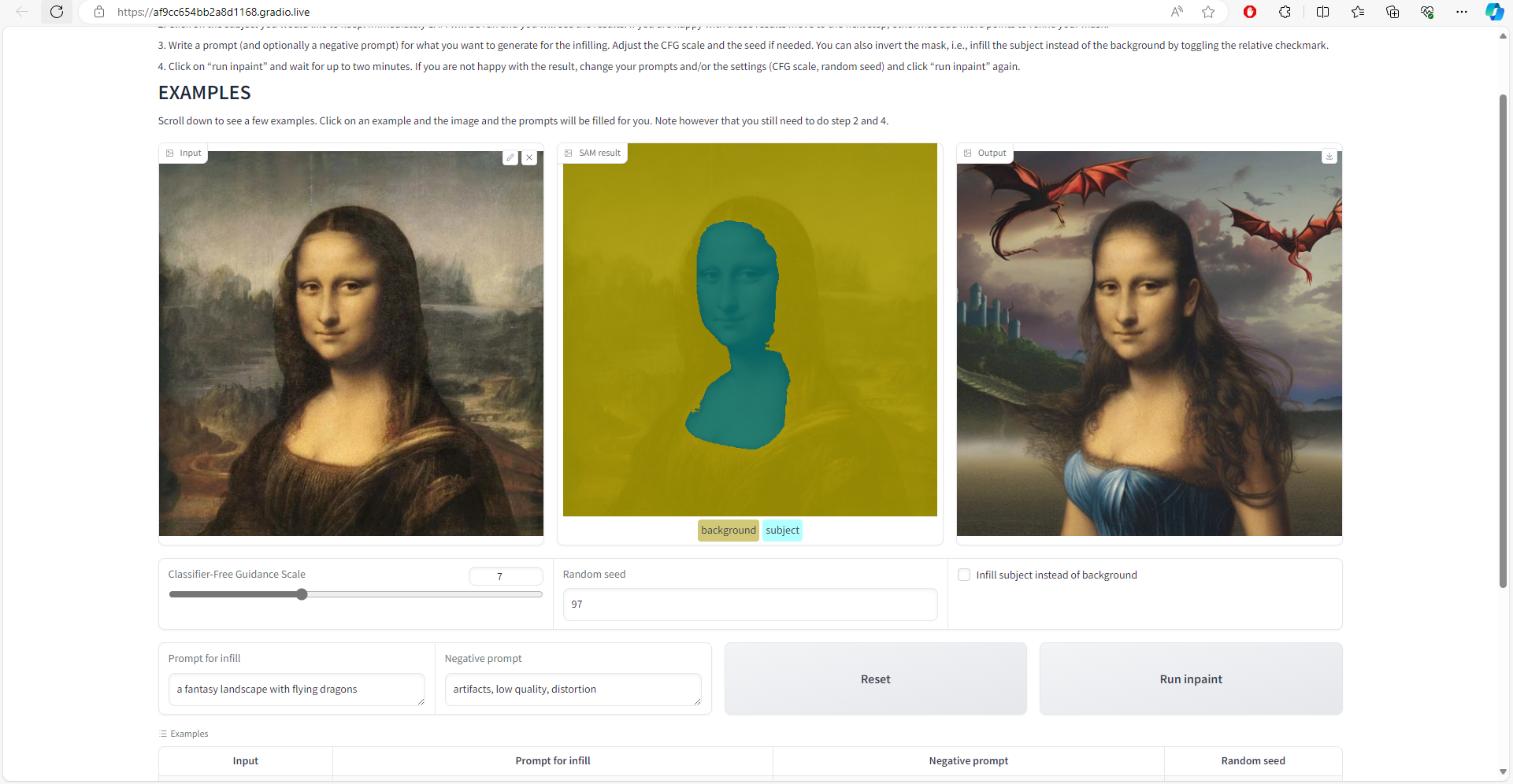Screen dimensions: 1513x784
Task: Click the address bar URL
Action: click(213, 12)
